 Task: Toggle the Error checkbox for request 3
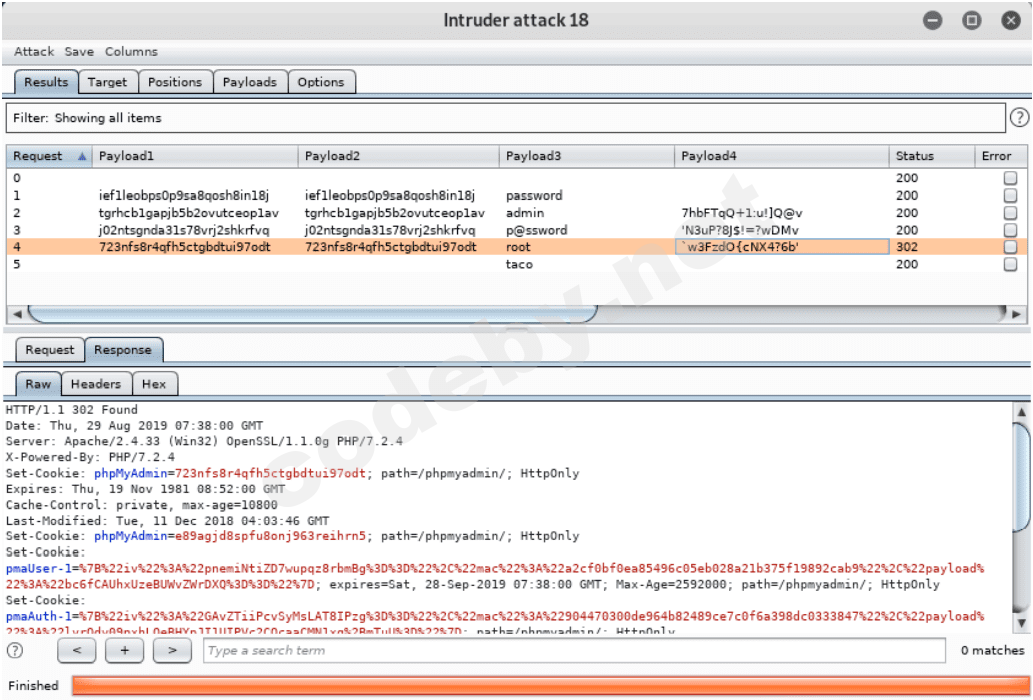pos(1010,230)
